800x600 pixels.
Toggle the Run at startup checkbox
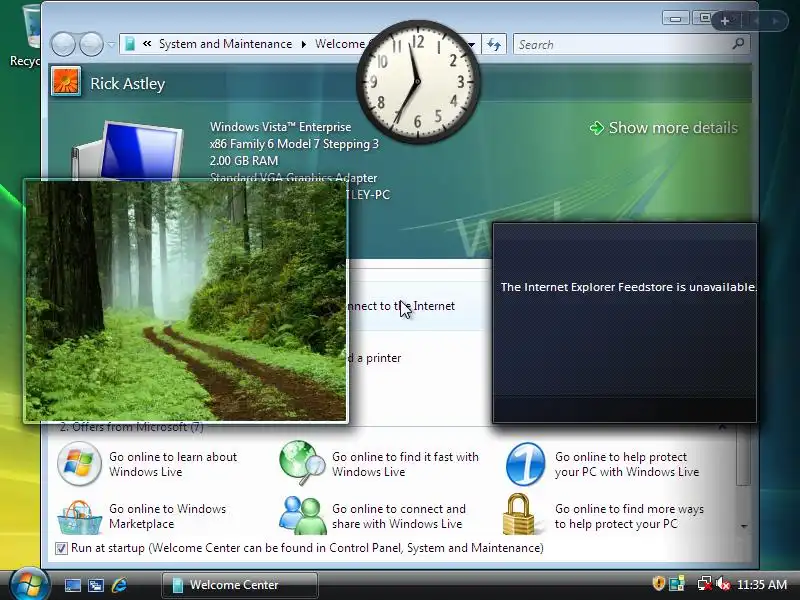[x=61, y=548]
